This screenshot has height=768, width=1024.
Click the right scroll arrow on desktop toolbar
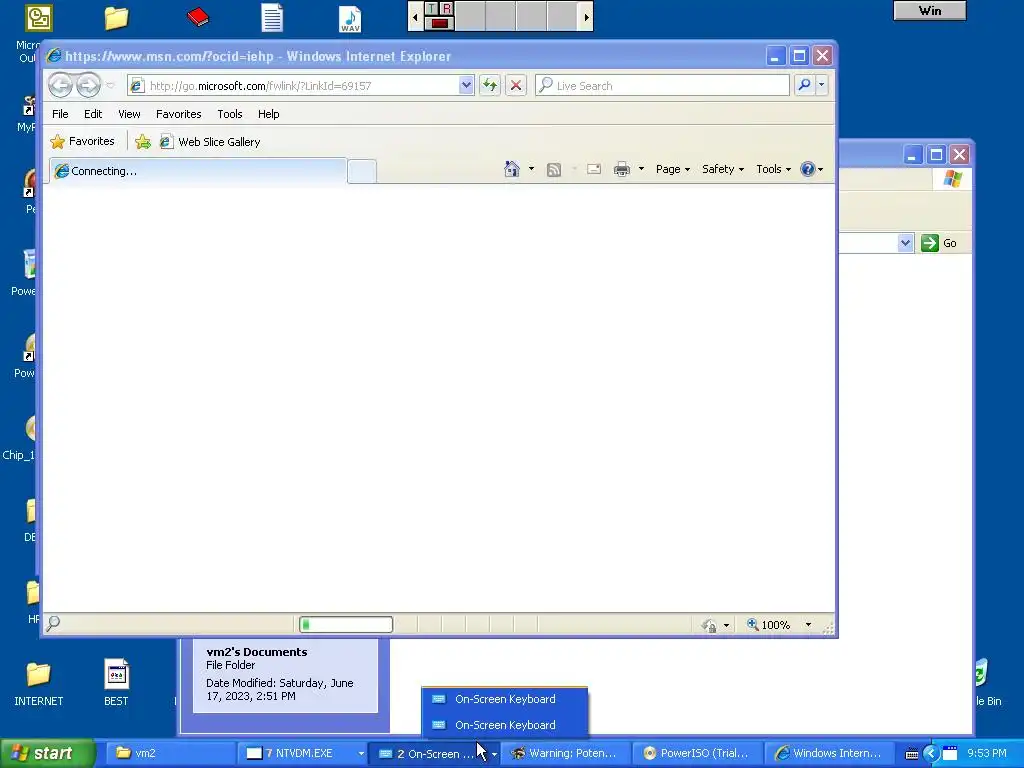[x=586, y=16]
